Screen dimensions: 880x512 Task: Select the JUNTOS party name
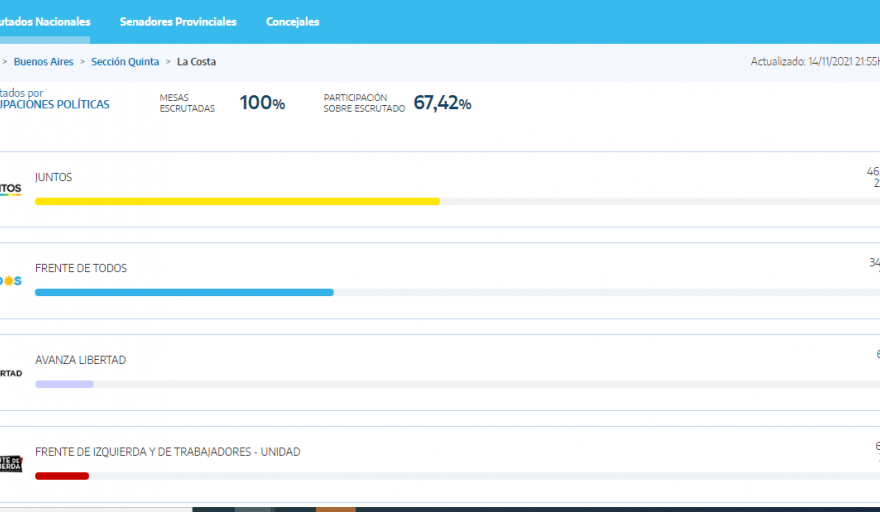(53, 177)
